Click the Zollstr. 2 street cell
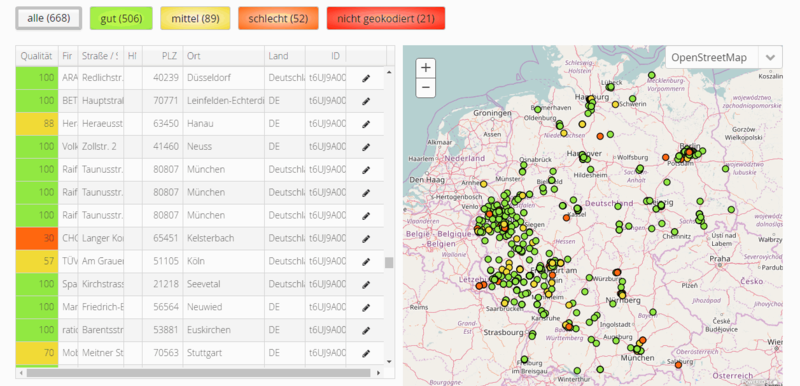This screenshot has width=800, height=386. pyautogui.click(x=101, y=147)
